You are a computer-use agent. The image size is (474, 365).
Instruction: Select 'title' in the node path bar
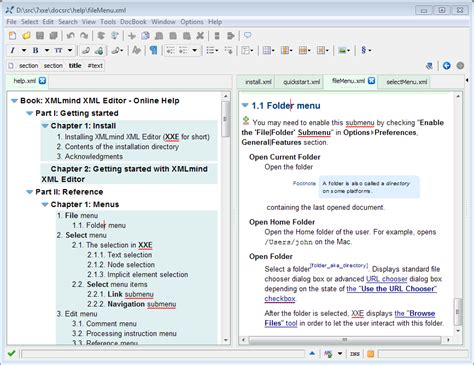pos(75,66)
